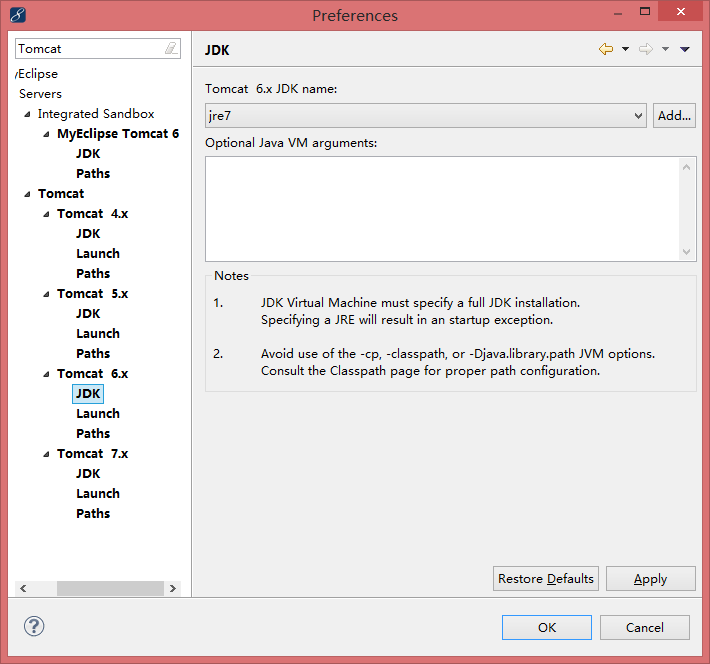
Task: Select the MyEclipse root tree item
Action: 37,74
